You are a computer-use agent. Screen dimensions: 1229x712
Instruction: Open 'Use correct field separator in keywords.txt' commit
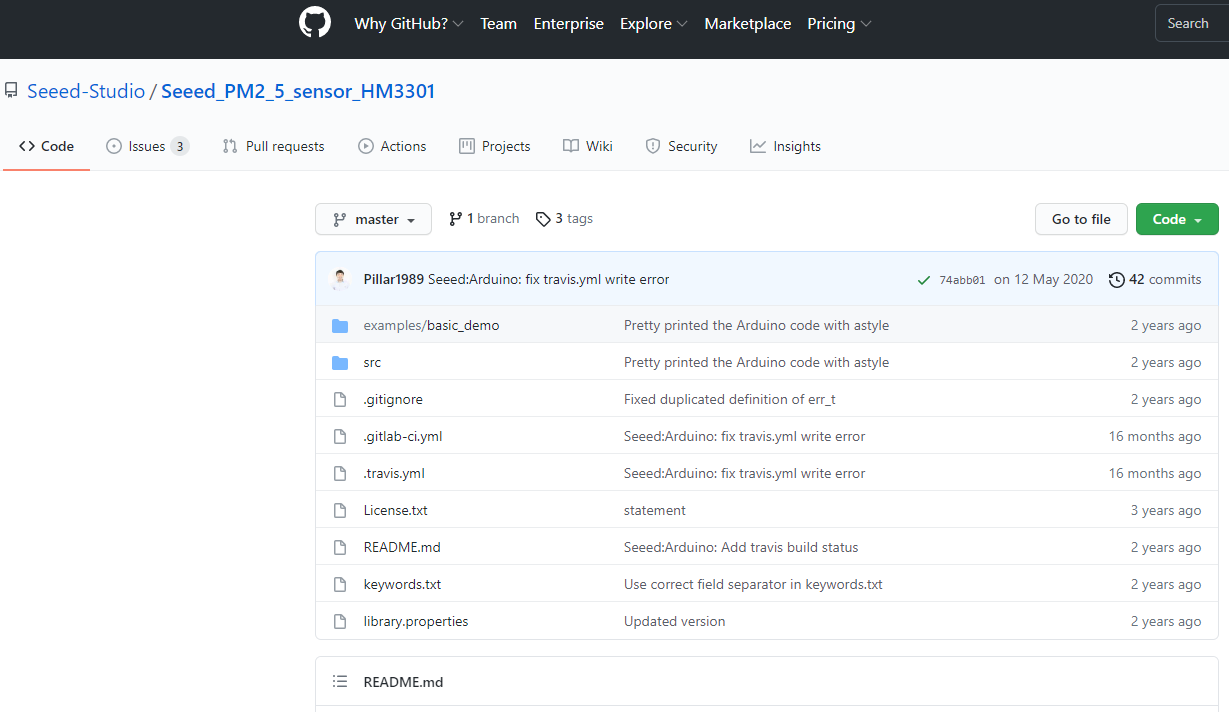(753, 585)
